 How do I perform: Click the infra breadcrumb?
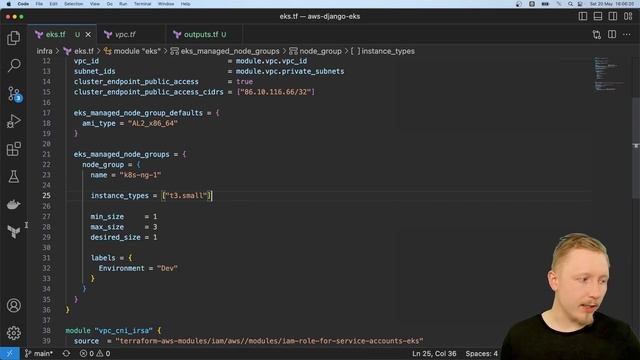pos(44,51)
